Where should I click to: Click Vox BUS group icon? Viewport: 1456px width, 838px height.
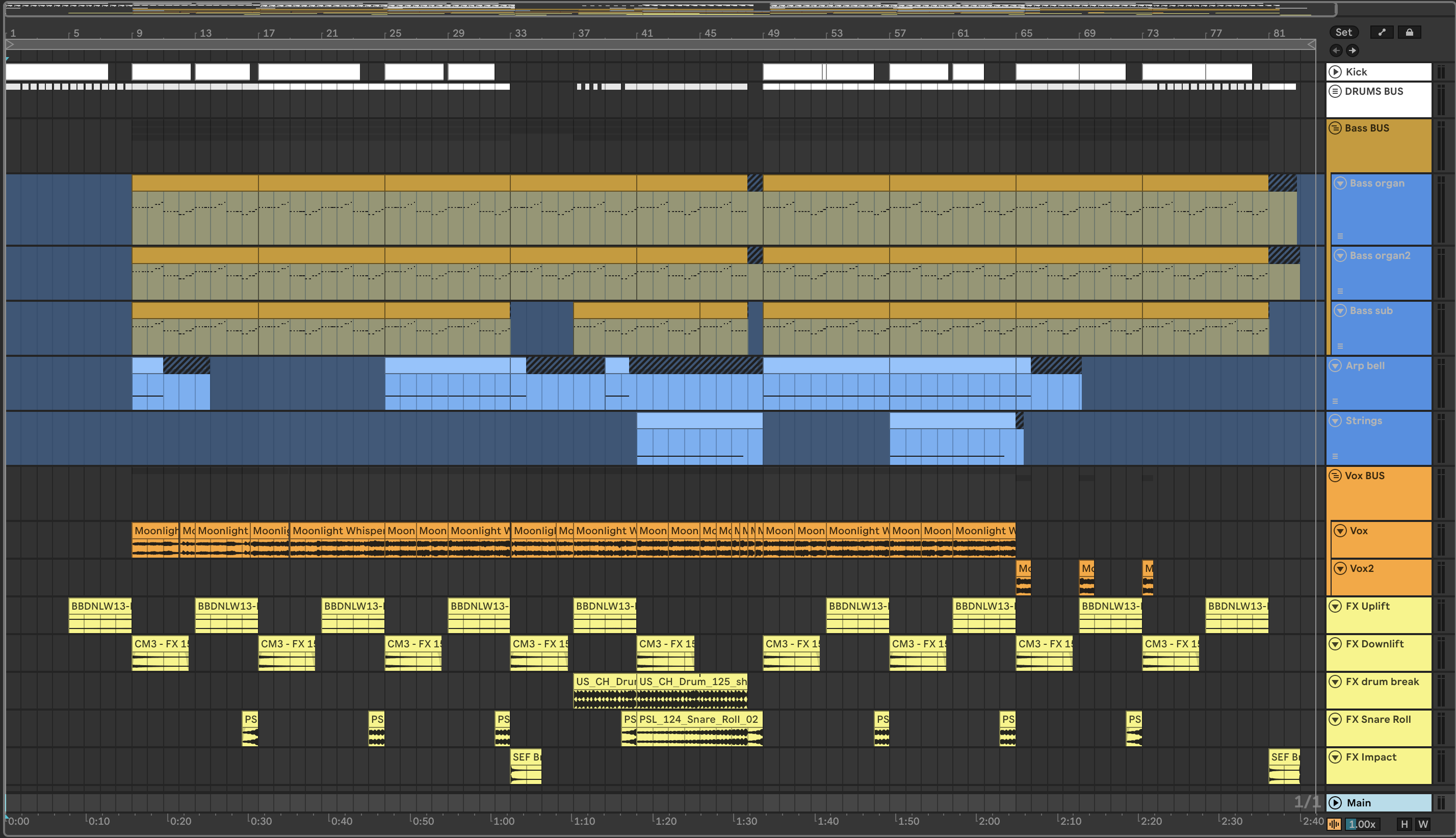(x=1335, y=476)
